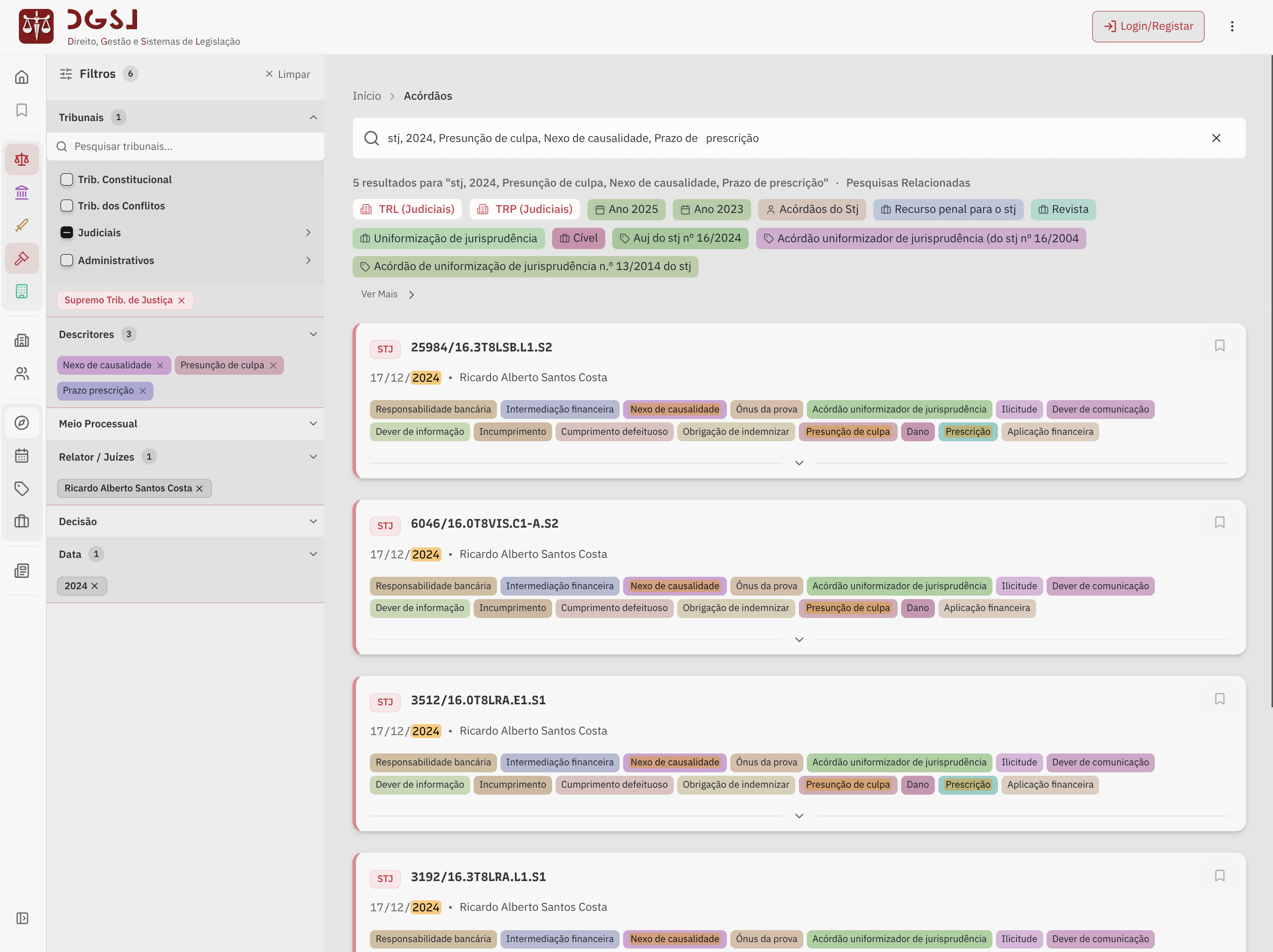Open the gavel sidebar icon
This screenshot has width=1273, height=952.
(22, 258)
